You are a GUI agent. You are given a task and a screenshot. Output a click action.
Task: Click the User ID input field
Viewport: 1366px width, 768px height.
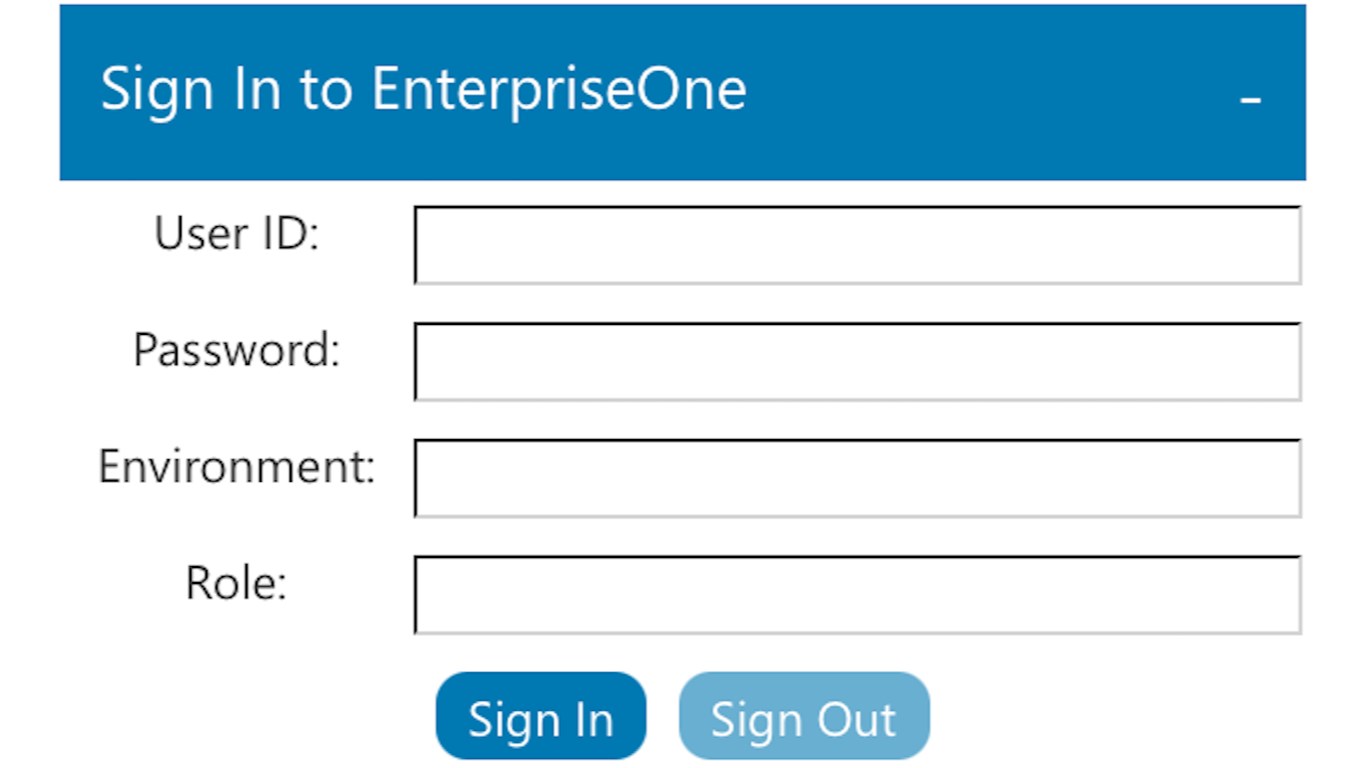tap(857, 245)
